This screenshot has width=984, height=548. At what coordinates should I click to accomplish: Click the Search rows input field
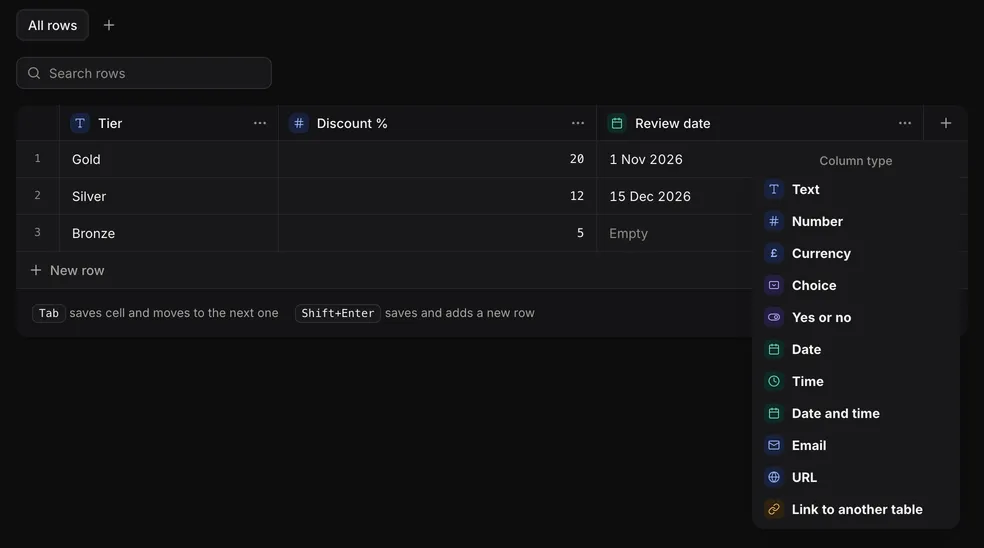point(144,73)
